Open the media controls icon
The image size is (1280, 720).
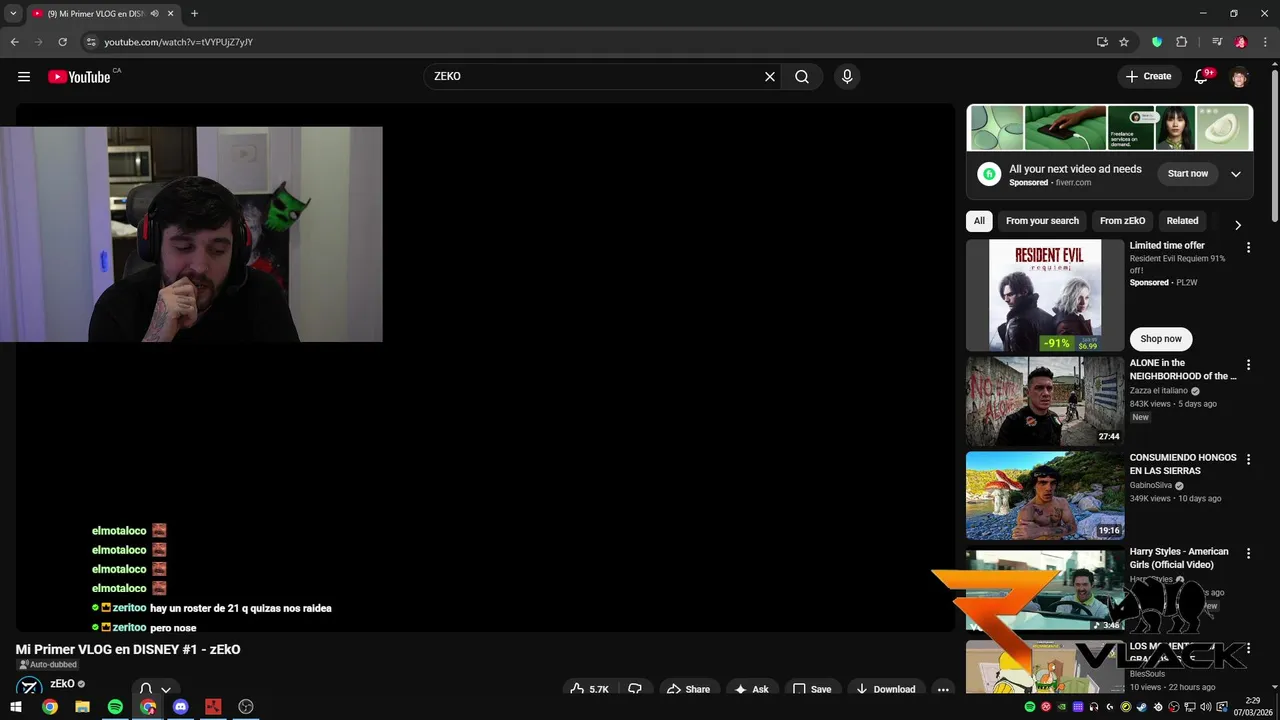pos(1217,42)
